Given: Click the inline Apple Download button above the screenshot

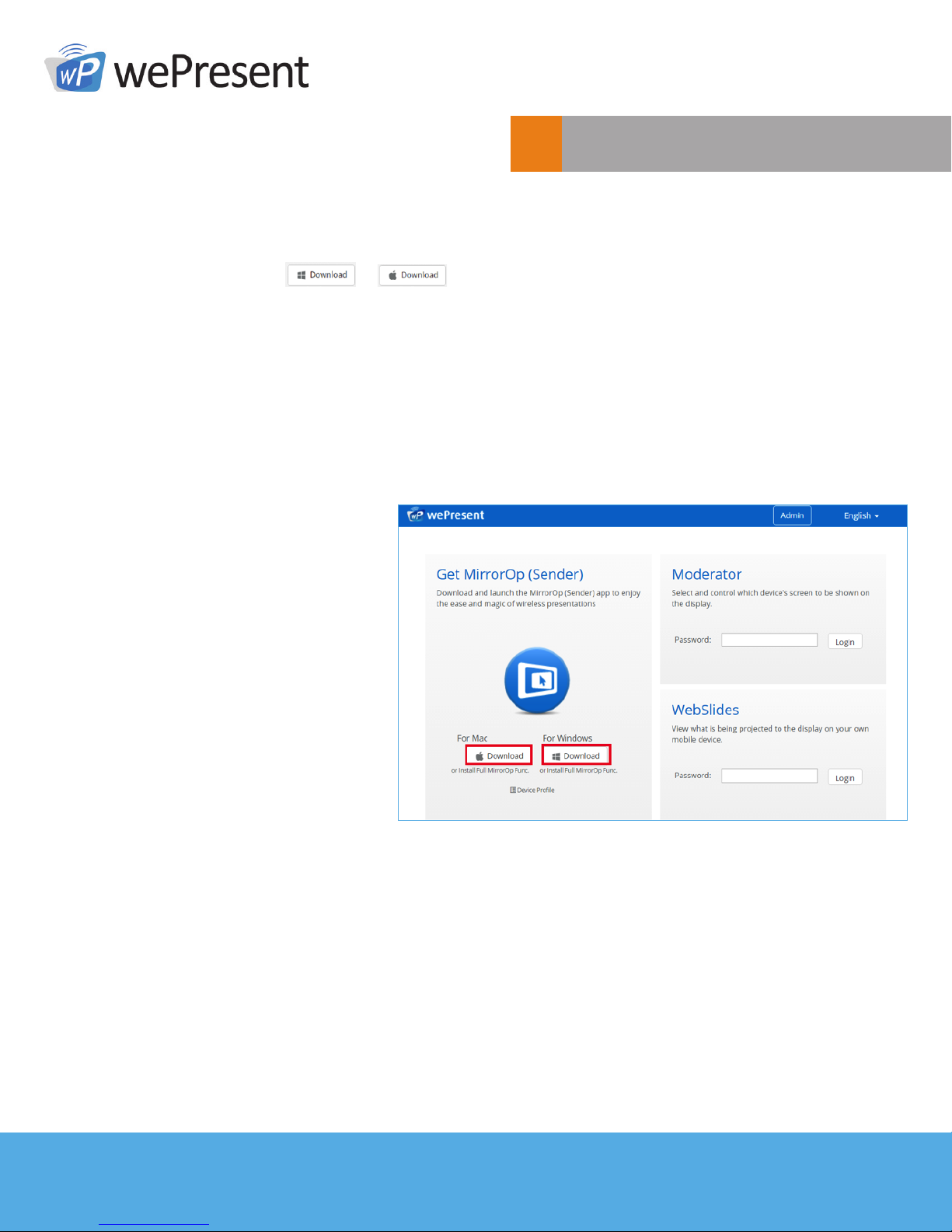Looking at the screenshot, I should 412,275.
